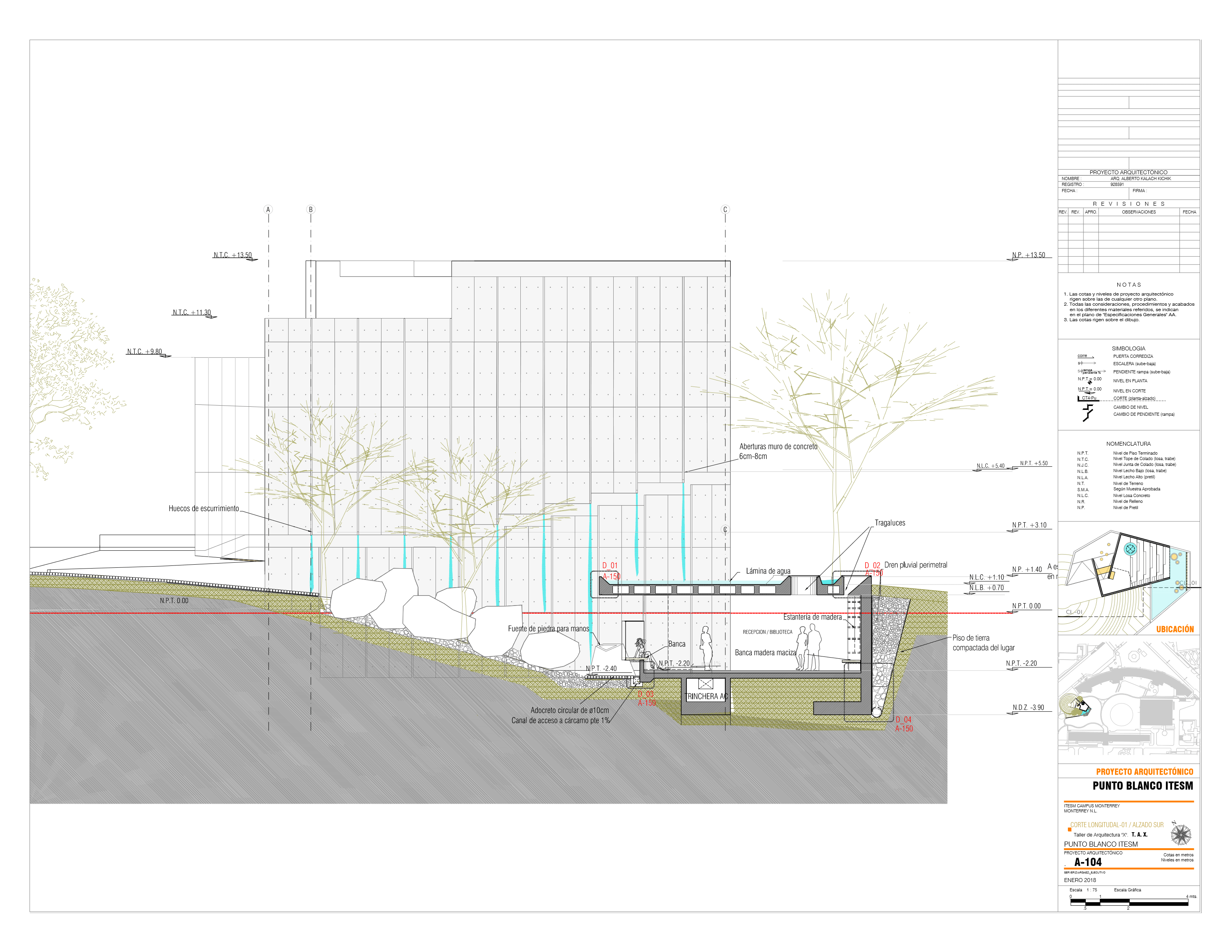Click the top grid axis bubble C

[725, 209]
